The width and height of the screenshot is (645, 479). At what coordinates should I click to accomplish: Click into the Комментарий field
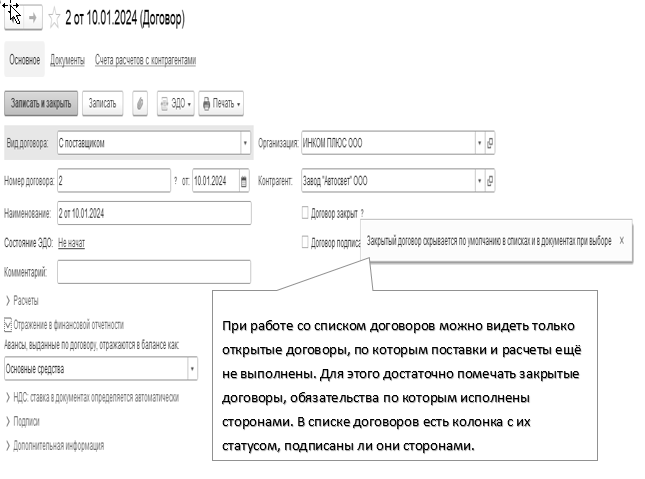pyautogui.click(x=154, y=272)
